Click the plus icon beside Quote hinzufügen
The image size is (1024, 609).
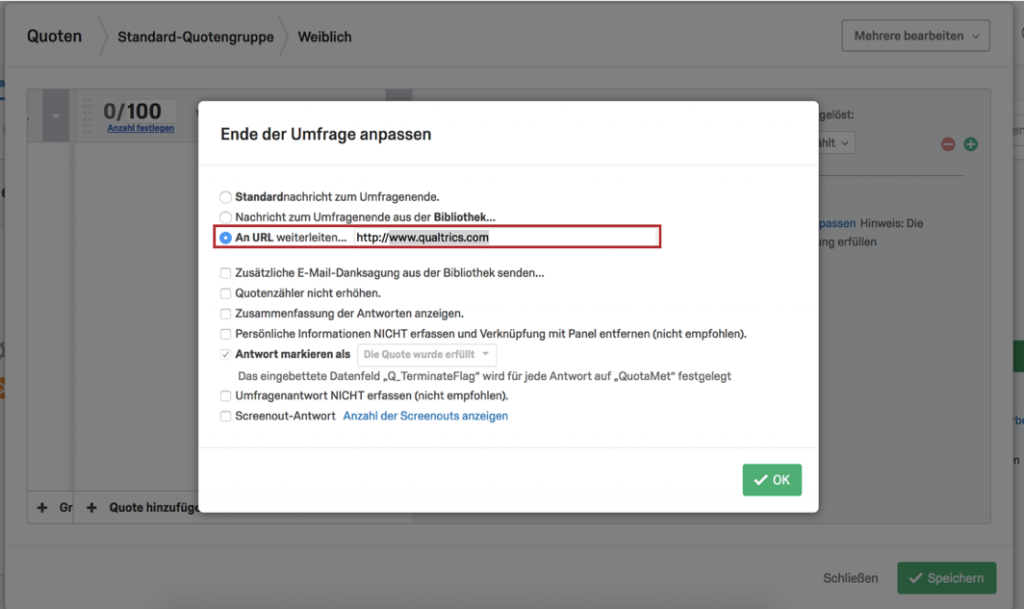click(x=91, y=507)
